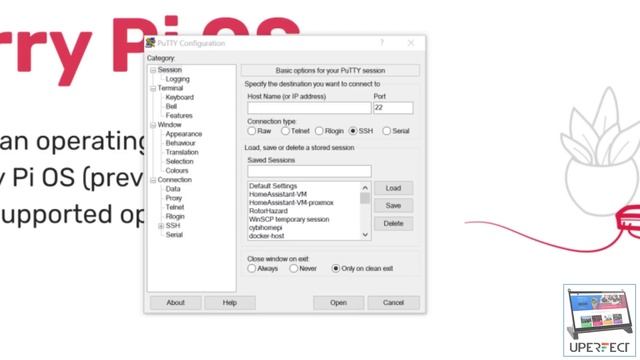The image size is (640, 360).
Task: Open Behaviour settings in category tree
Action: coord(180,143)
